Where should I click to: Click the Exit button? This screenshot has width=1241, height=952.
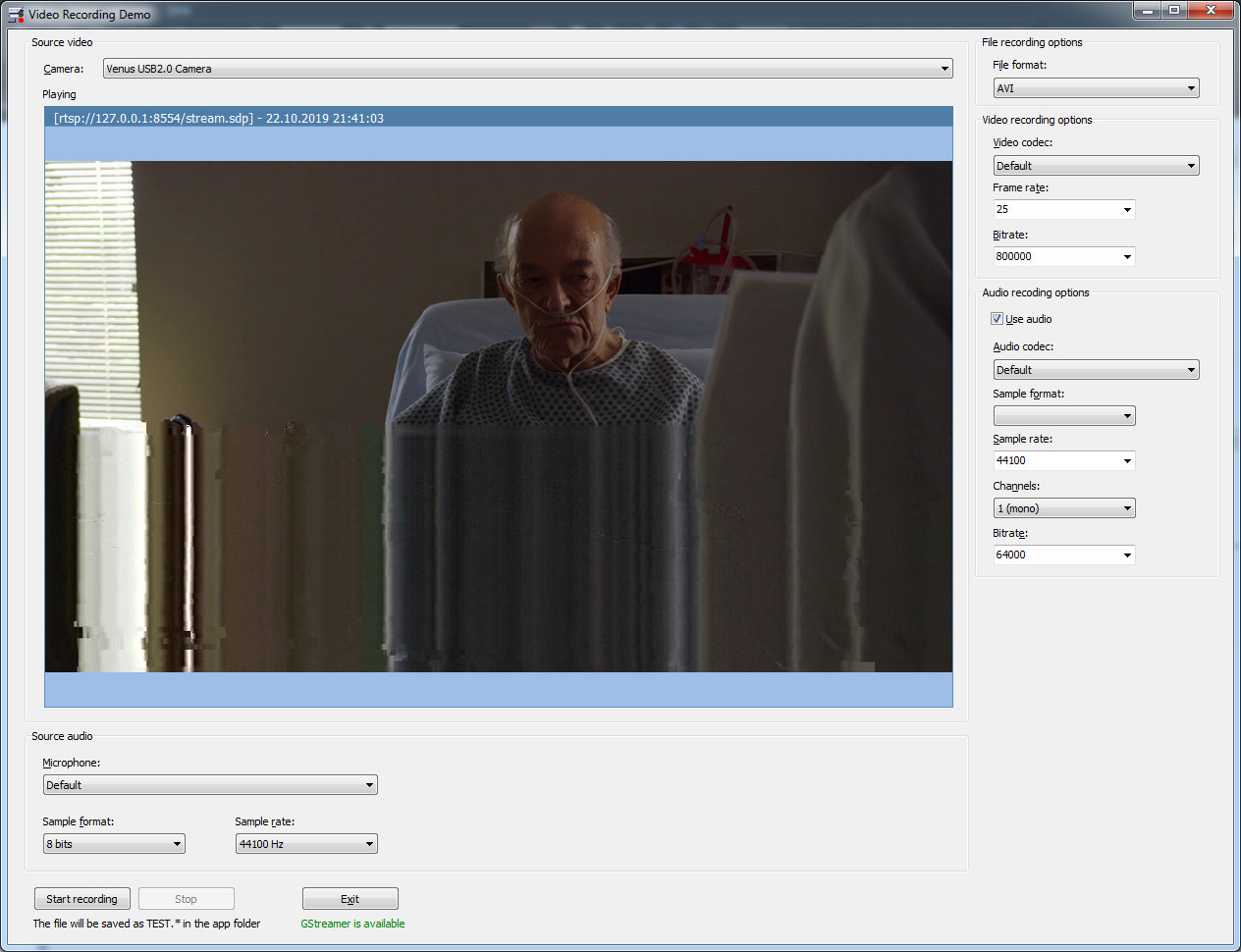tap(350, 899)
